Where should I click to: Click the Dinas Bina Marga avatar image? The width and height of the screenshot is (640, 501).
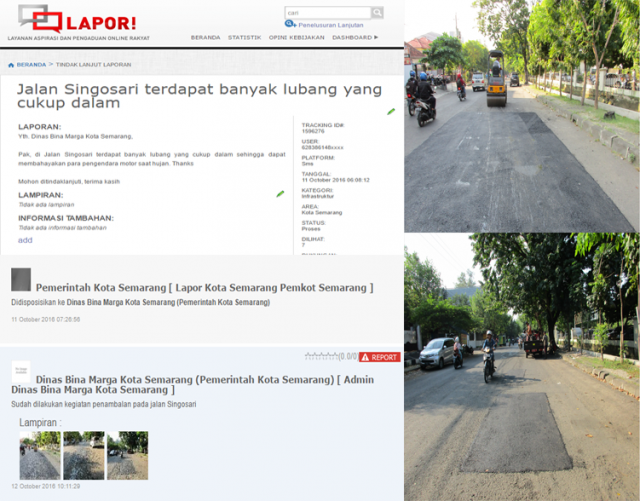tap(21, 371)
